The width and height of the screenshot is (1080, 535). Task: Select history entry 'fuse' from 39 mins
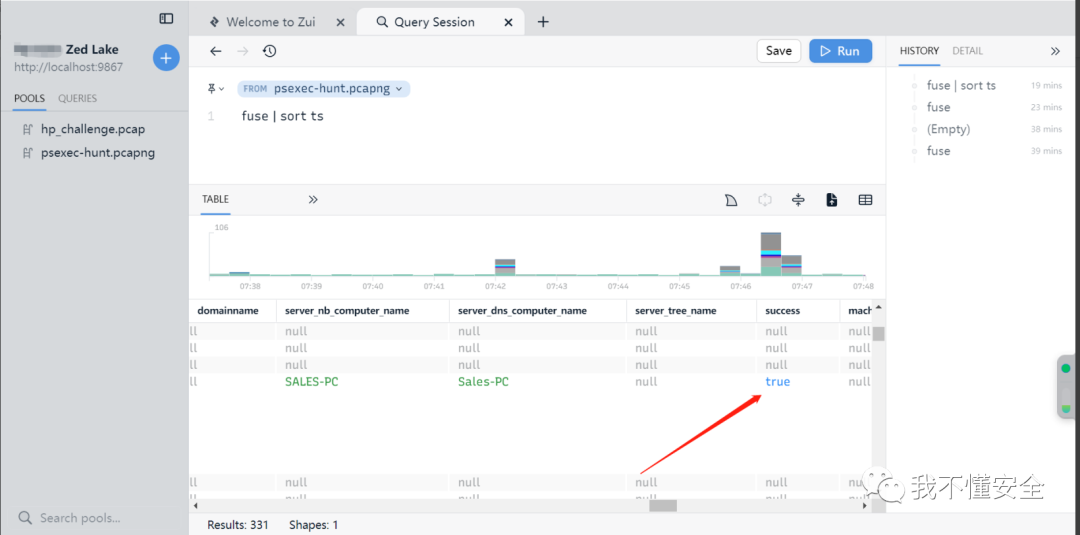[939, 151]
